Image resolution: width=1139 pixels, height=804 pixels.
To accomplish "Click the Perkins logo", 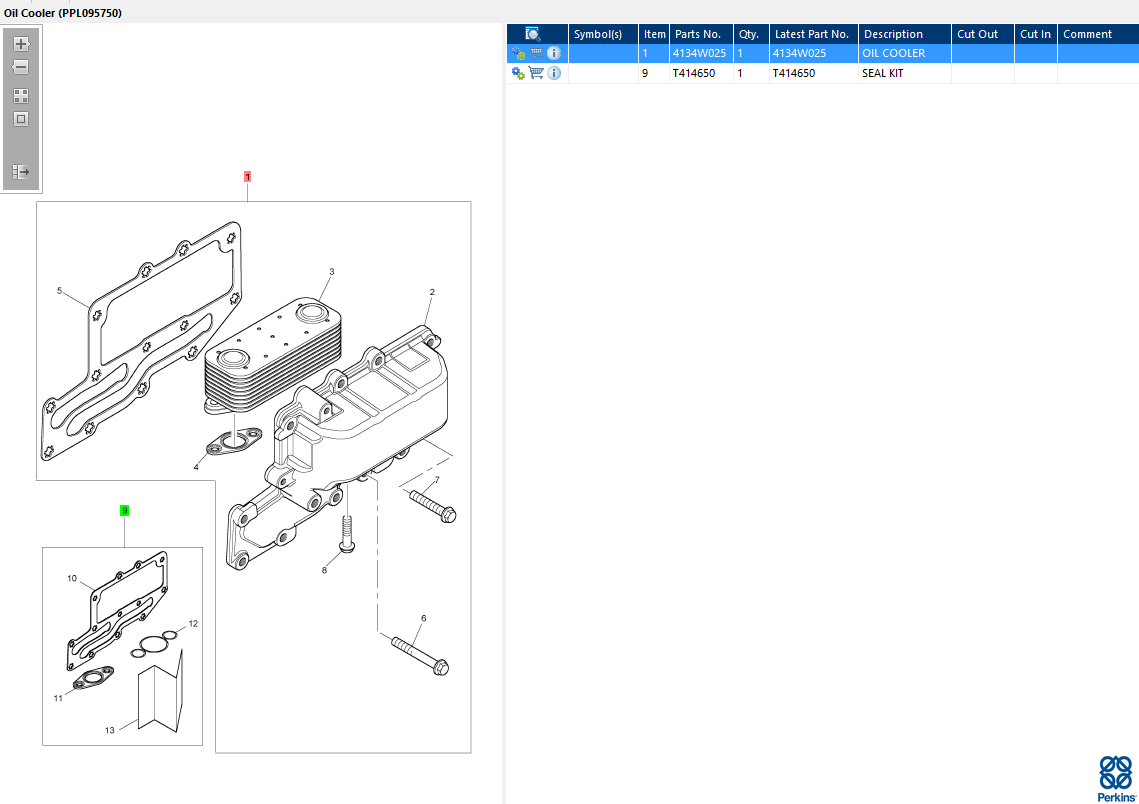I will (1116, 778).
